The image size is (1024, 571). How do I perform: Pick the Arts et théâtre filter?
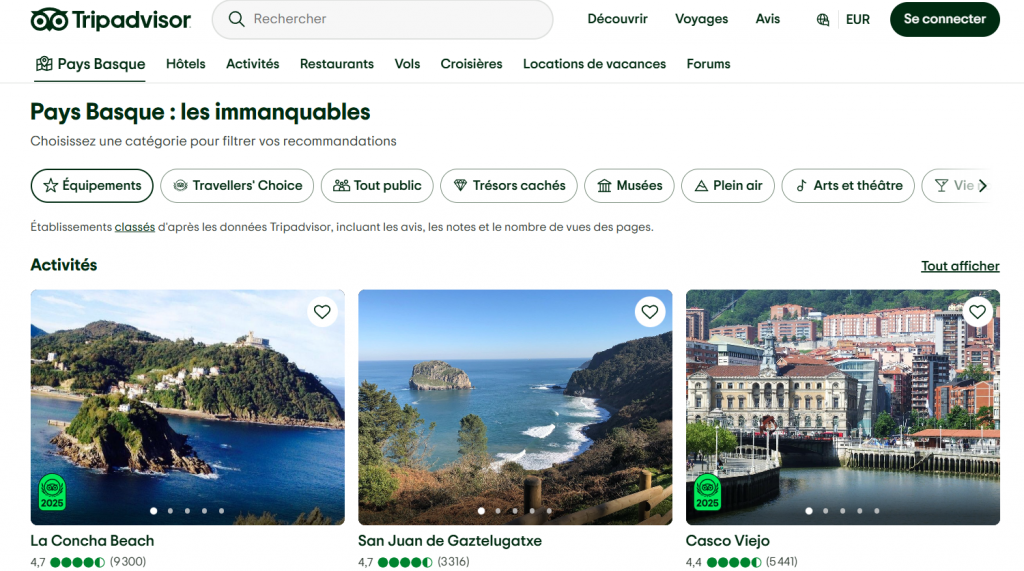point(848,185)
